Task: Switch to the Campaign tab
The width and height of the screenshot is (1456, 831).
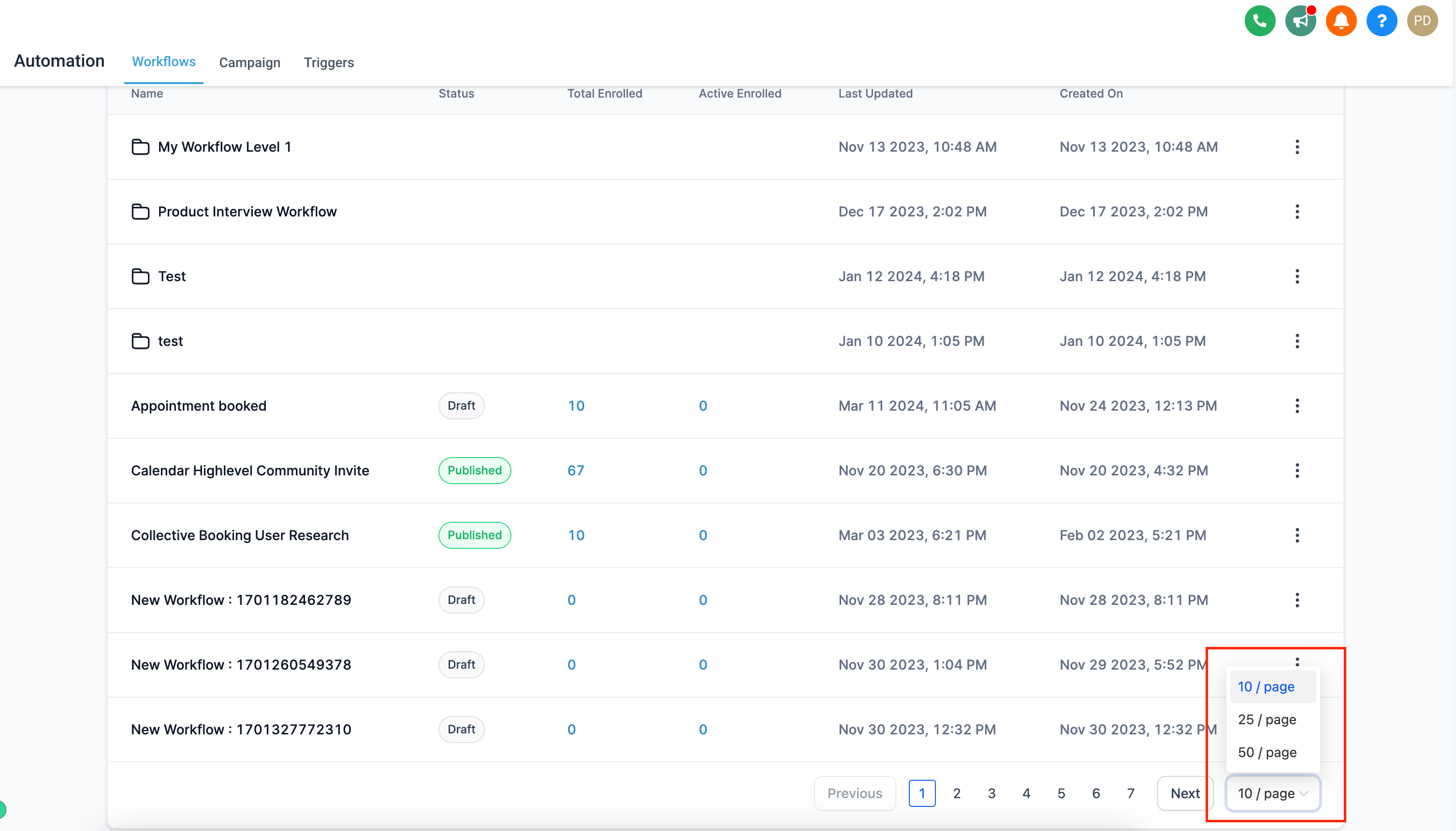Action: 249,62
